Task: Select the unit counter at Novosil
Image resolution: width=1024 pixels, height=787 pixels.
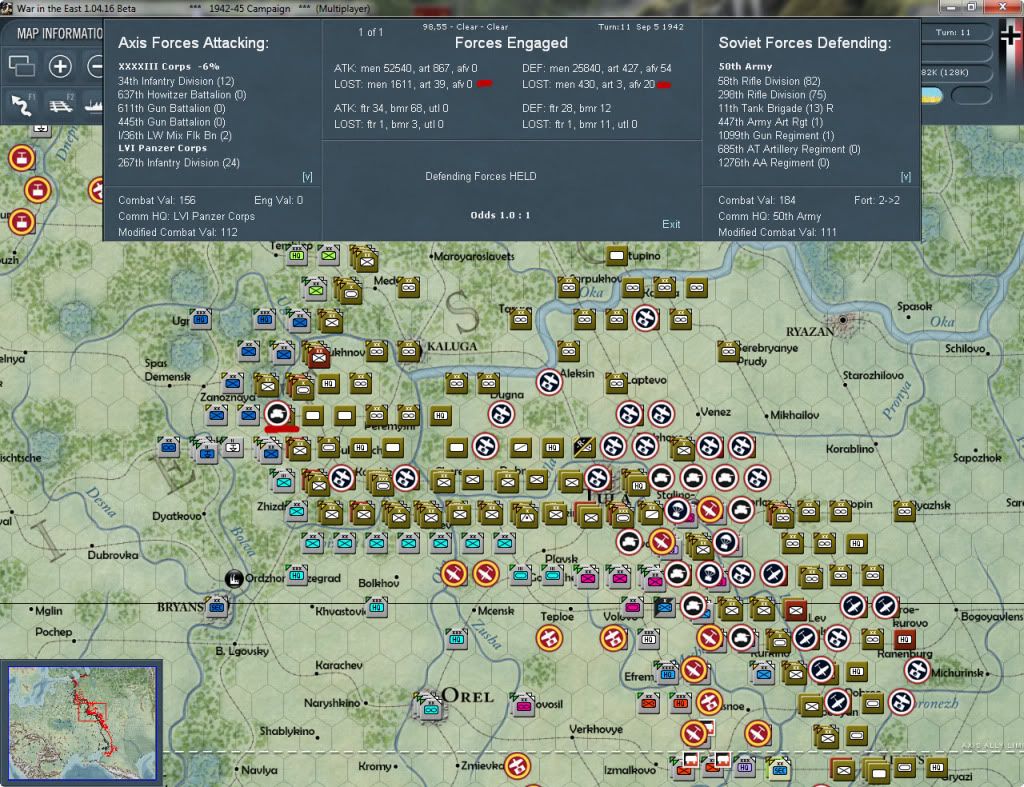Action: point(523,705)
